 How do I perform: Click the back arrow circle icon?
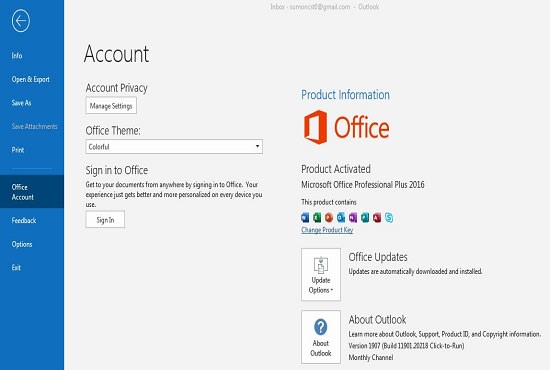pos(21,21)
